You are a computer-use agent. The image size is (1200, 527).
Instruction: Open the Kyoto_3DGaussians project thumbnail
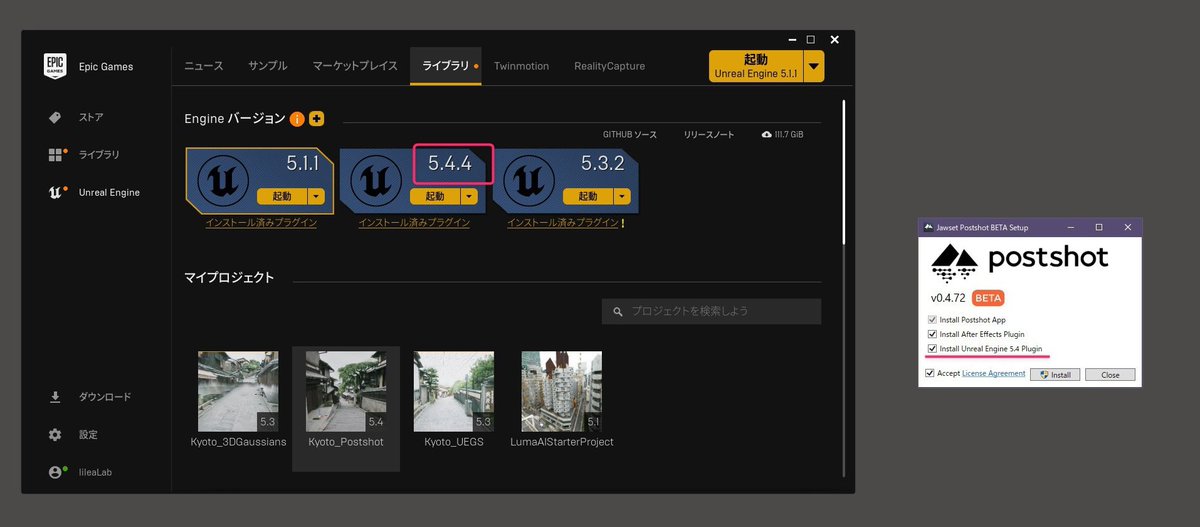click(238, 390)
